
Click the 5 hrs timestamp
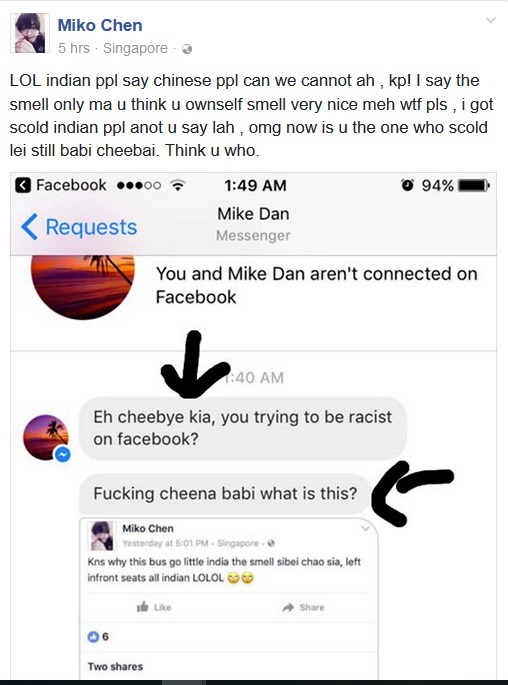tap(73, 48)
